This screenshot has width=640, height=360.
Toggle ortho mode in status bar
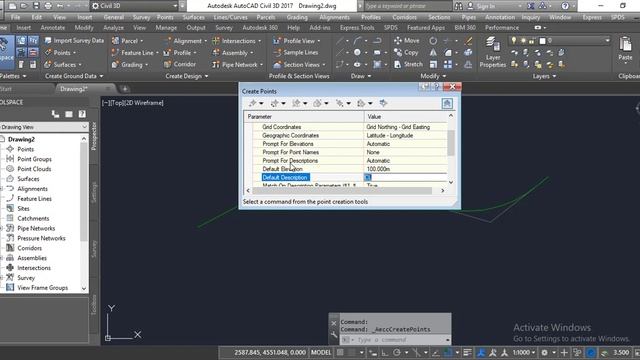click(384, 352)
